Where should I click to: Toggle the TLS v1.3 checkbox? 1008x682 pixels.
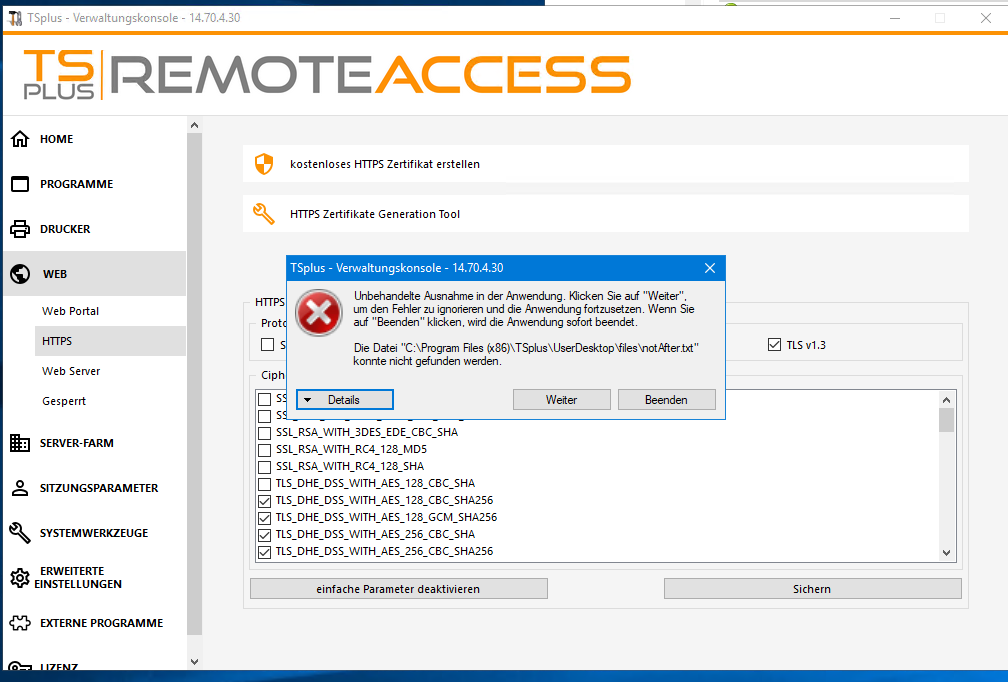coord(773,345)
